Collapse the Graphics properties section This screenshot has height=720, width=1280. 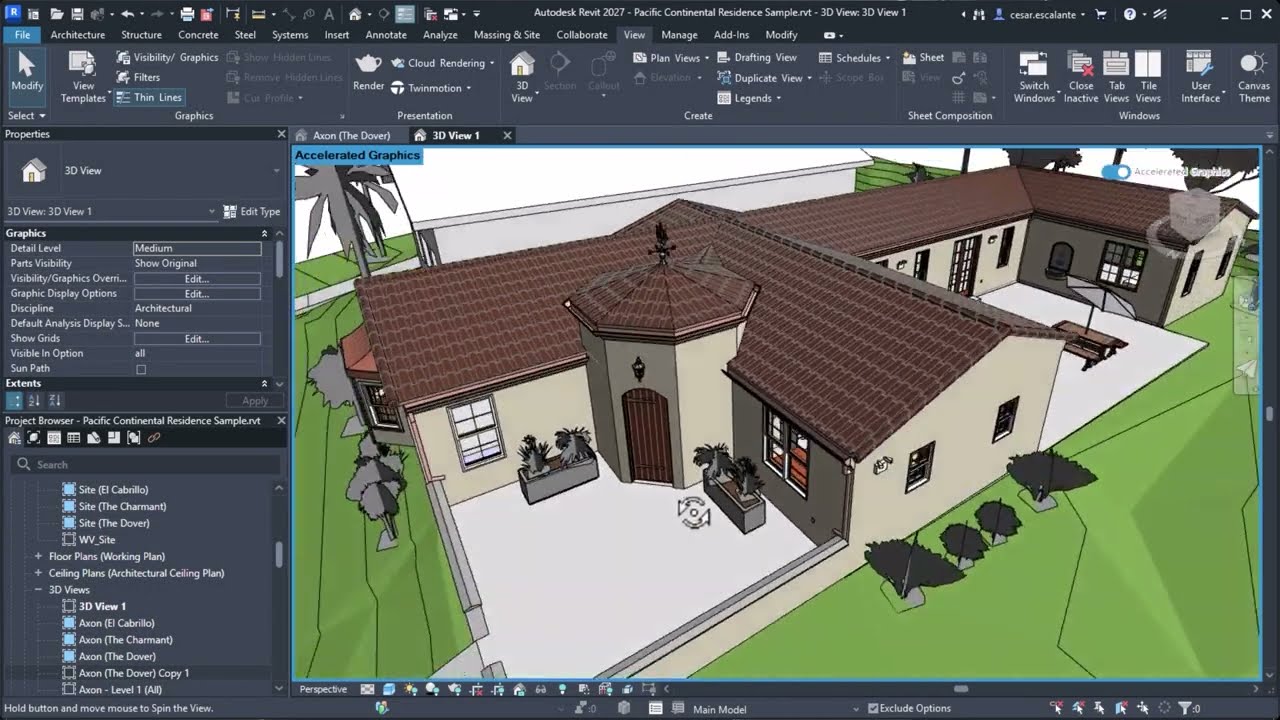tap(265, 233)
